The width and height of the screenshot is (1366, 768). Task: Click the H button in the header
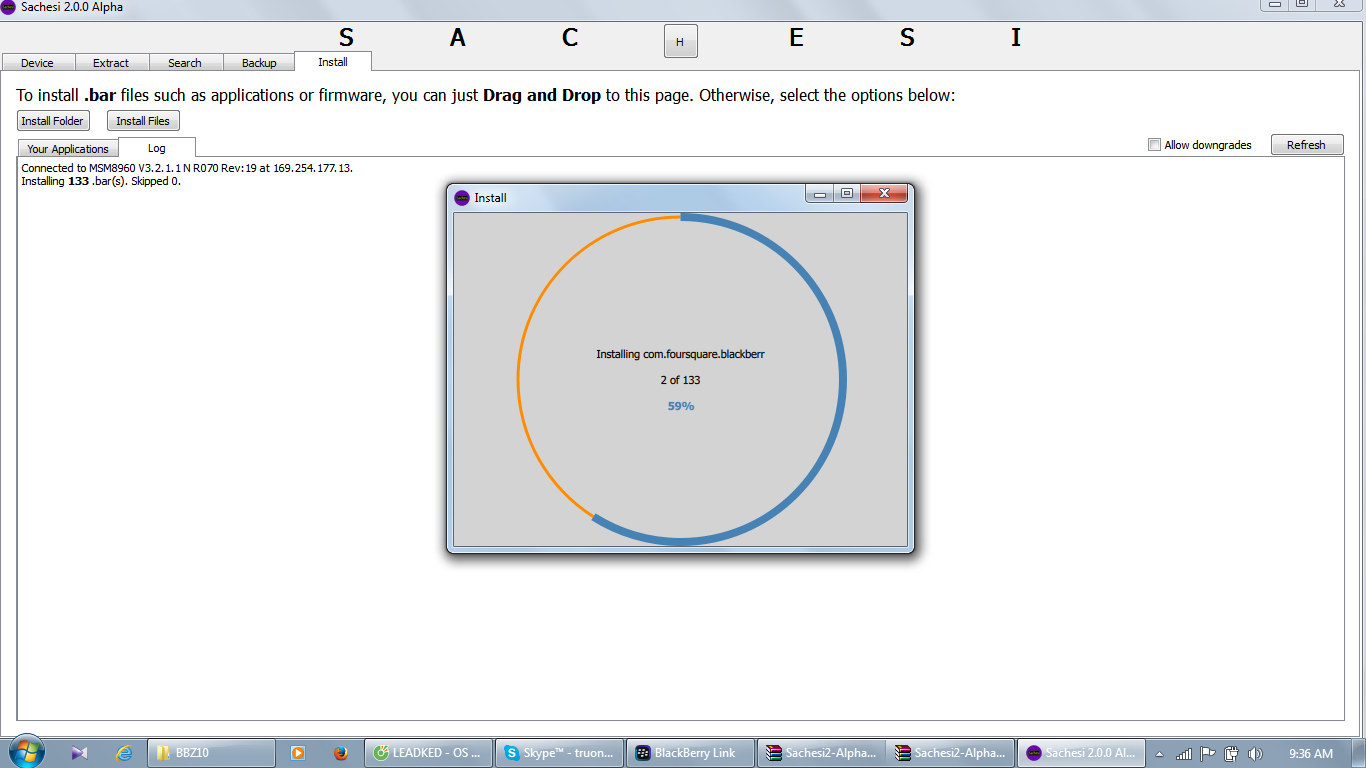[x=680, y=42]
